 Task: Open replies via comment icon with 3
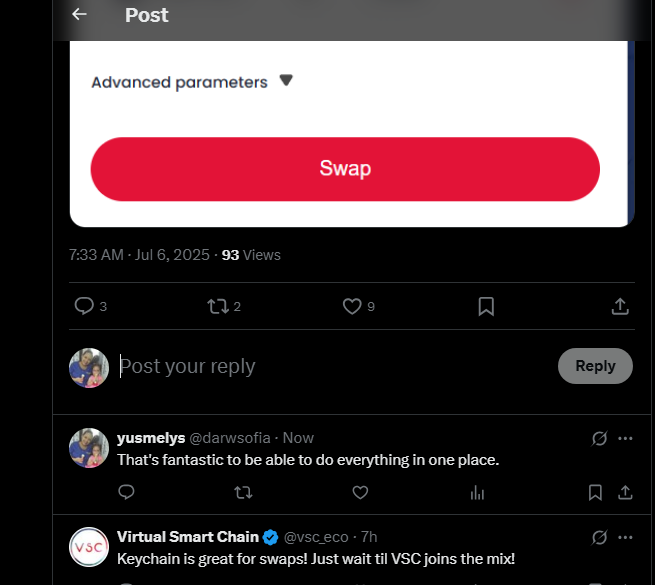point(84,306)
